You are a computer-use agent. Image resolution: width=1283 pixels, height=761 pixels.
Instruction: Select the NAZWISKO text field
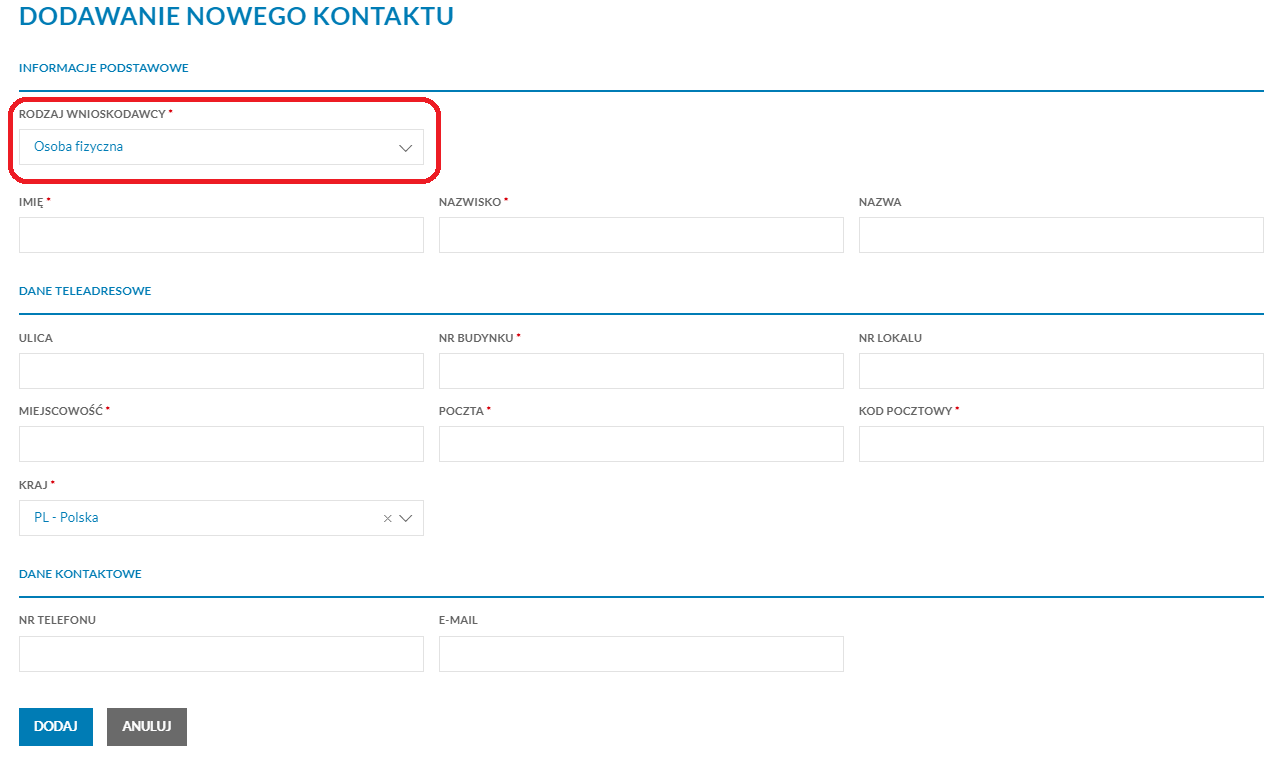640,234
